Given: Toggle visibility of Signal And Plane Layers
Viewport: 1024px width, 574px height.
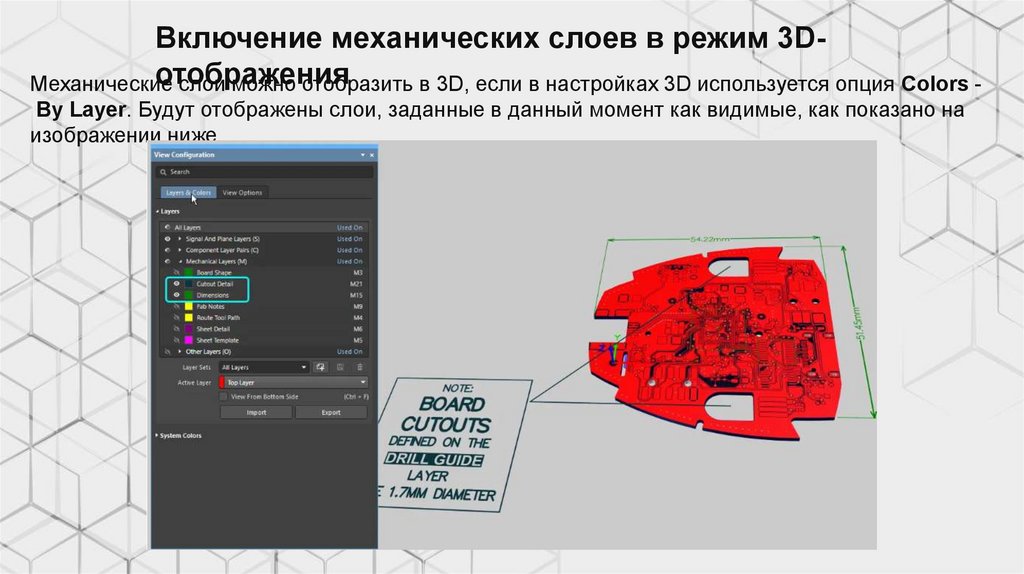Looking at the screenshot, I should (x=167, y=239).
